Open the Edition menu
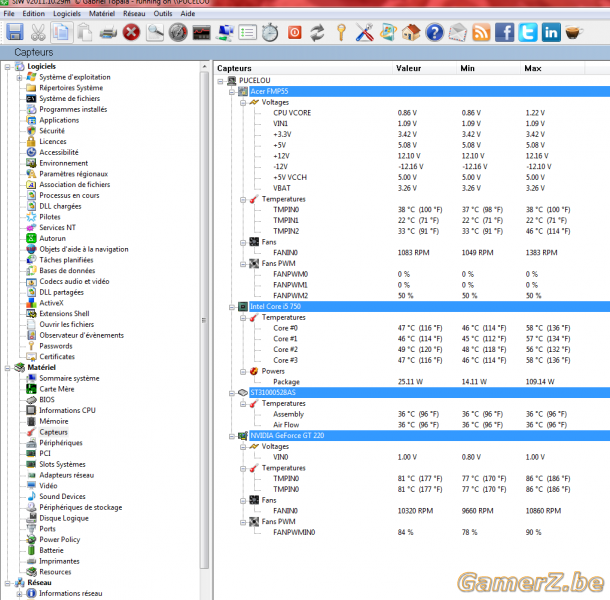Image resolution: width=610 pixels, height=600 pixels. coord(33,14)
